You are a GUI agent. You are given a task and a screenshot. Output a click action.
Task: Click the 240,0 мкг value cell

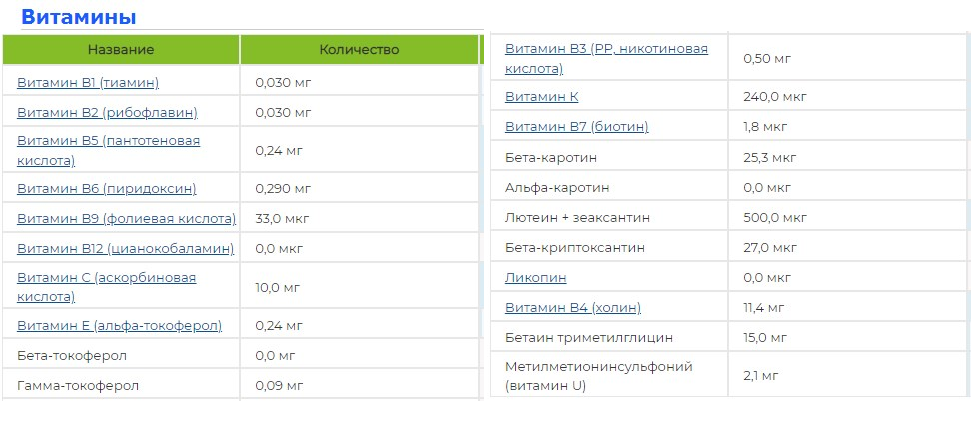pos(775,97)
